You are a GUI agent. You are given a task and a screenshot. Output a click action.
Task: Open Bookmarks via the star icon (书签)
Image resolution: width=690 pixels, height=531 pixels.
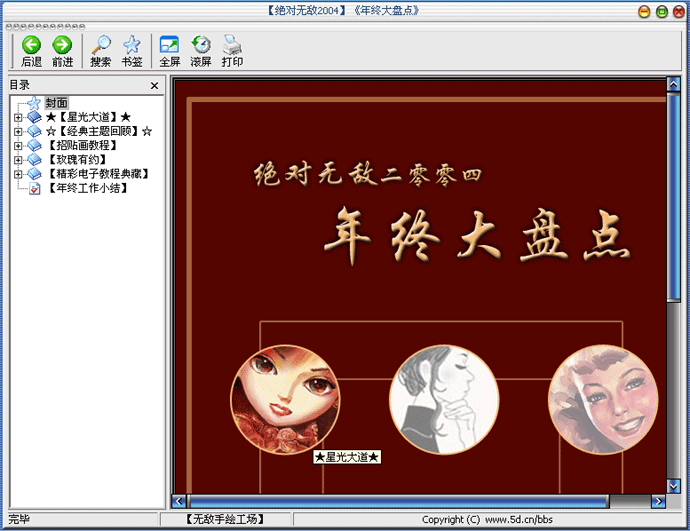[132, 45]
